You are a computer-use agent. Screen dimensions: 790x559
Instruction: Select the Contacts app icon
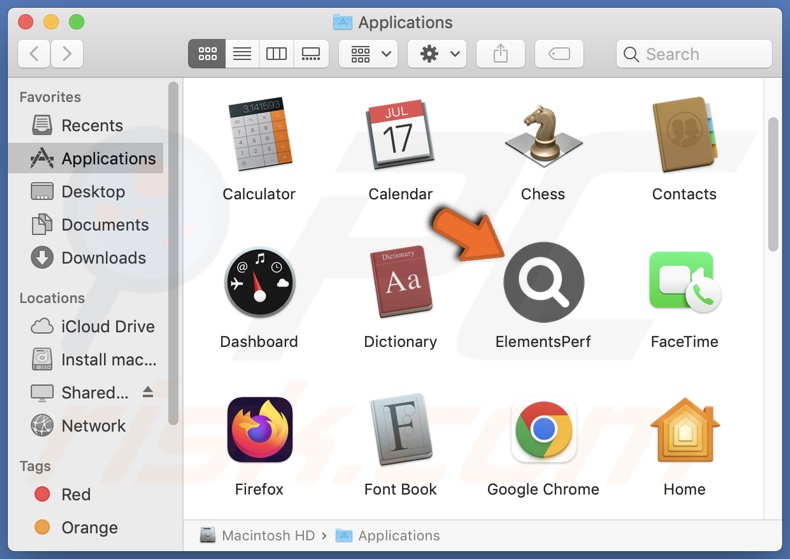[684, 134]
